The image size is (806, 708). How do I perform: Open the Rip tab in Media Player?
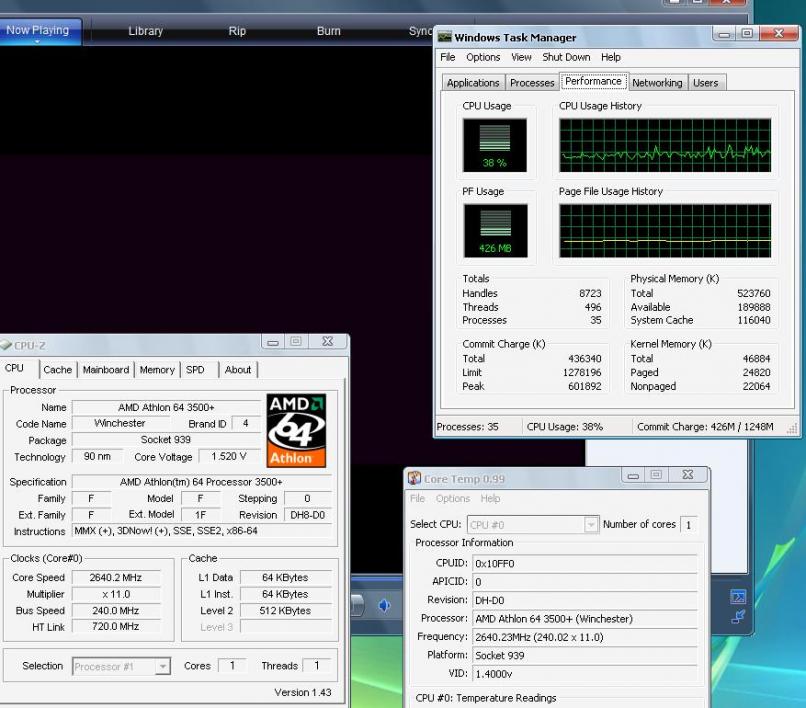coord(237,31)
